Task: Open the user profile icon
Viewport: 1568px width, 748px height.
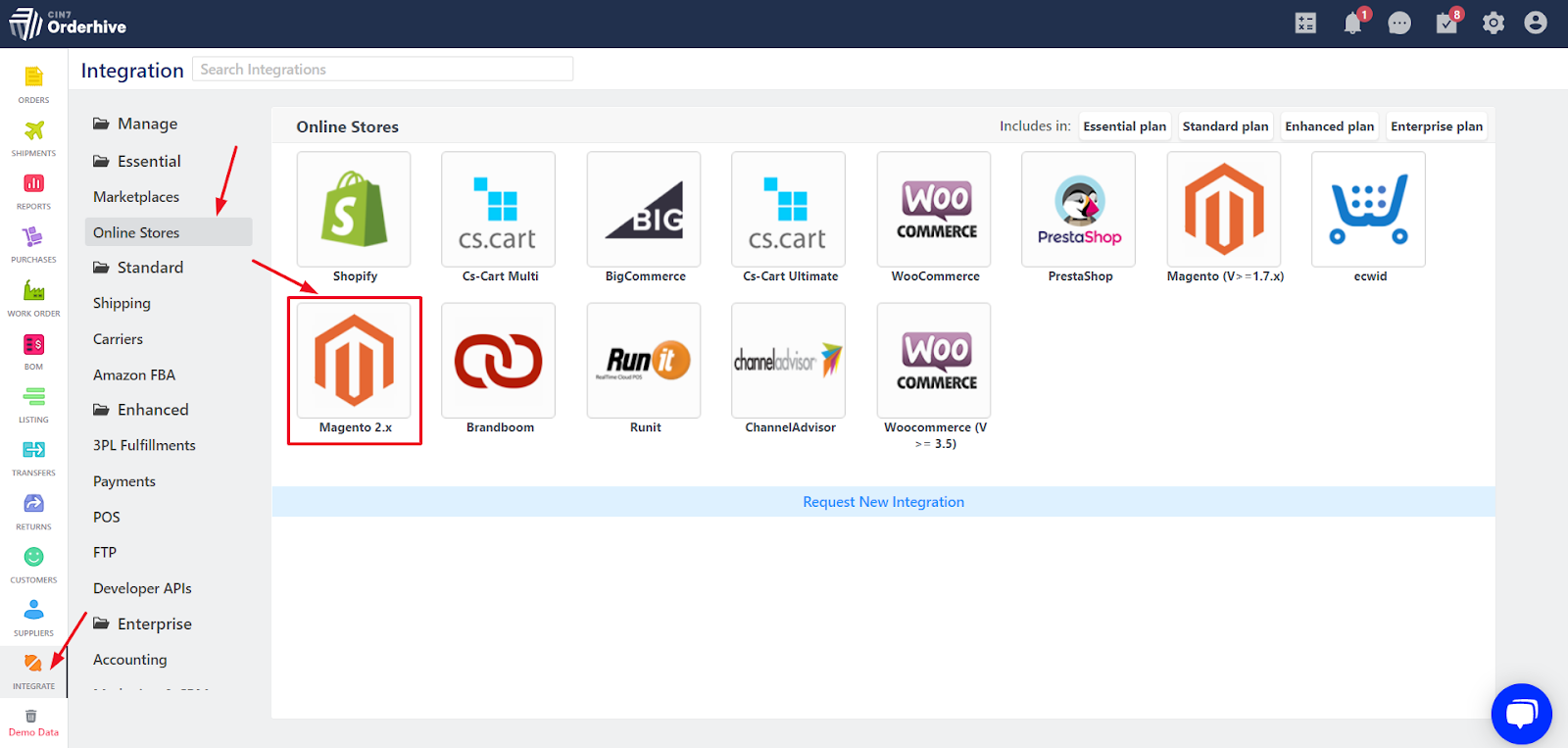Action: coord(1536,24)
